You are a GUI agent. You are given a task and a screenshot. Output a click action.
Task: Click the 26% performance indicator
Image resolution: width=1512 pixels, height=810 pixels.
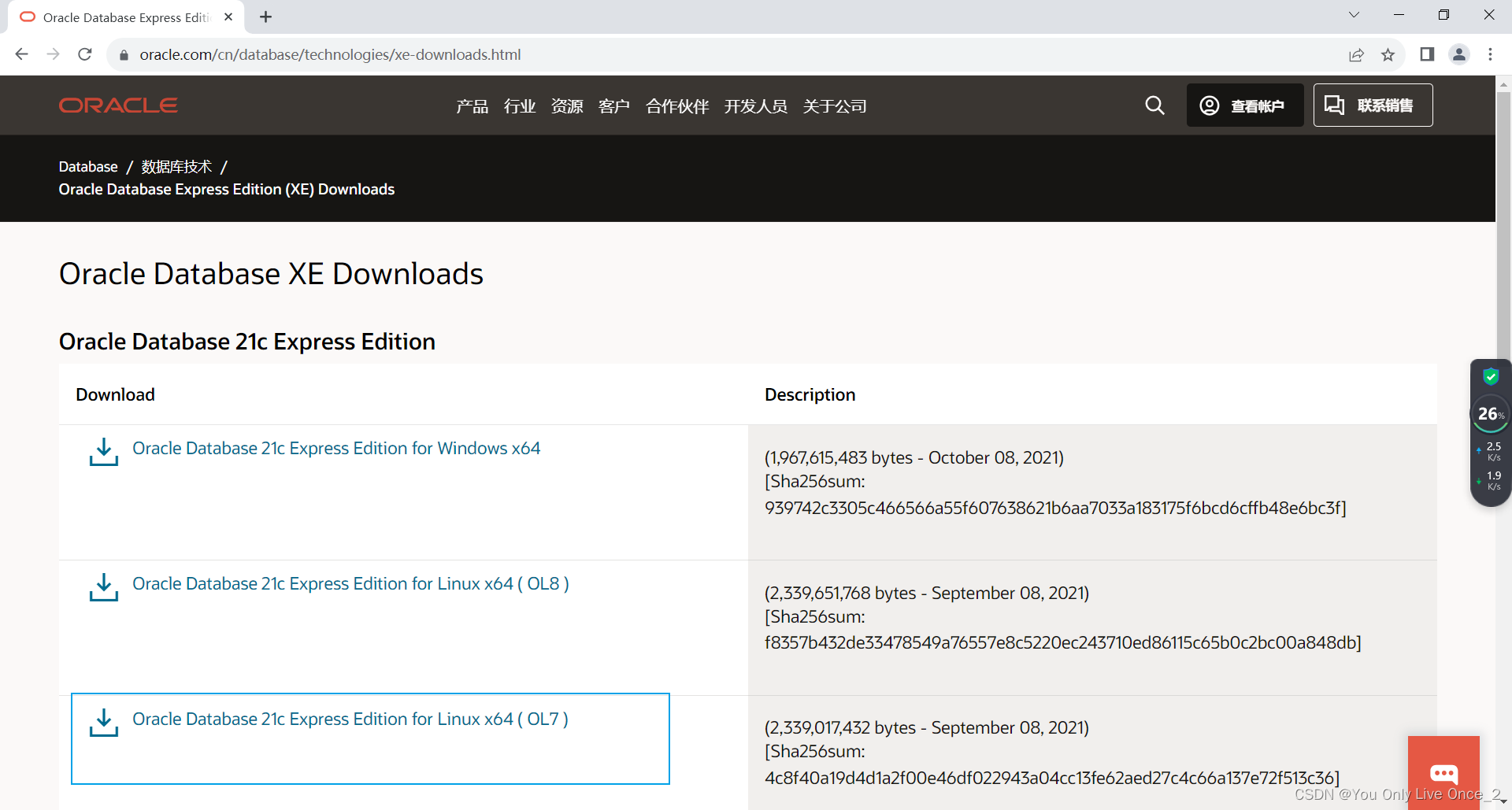click(1490, 414)
